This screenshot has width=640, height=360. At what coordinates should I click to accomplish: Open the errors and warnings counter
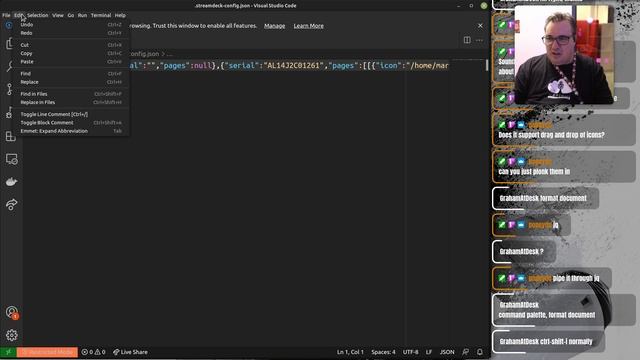coord(93,352)
